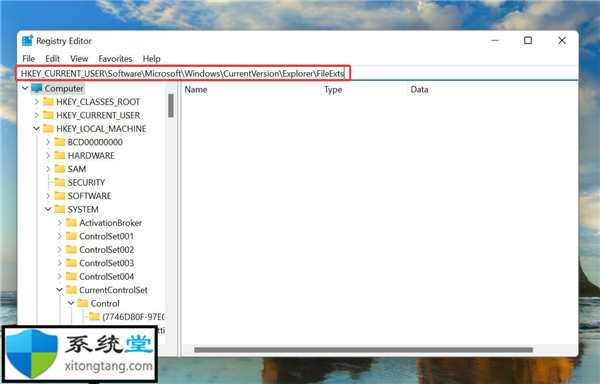Minimize the Registry Editor window
Viewport: 600px width, 384px height.
pos(495,41)
